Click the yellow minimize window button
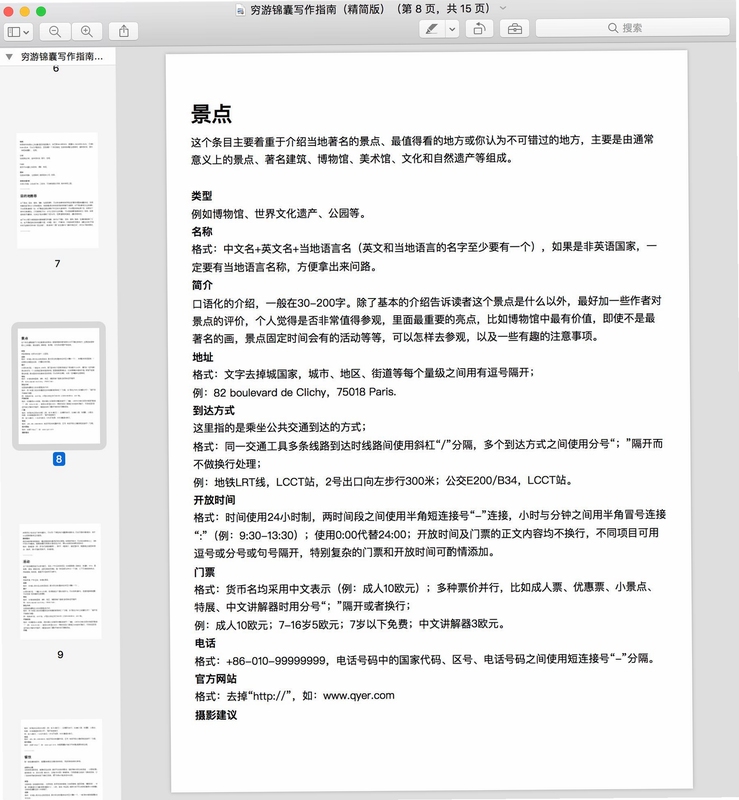The image size is (739, 800). pyautogui.click(x=24, y=11)
